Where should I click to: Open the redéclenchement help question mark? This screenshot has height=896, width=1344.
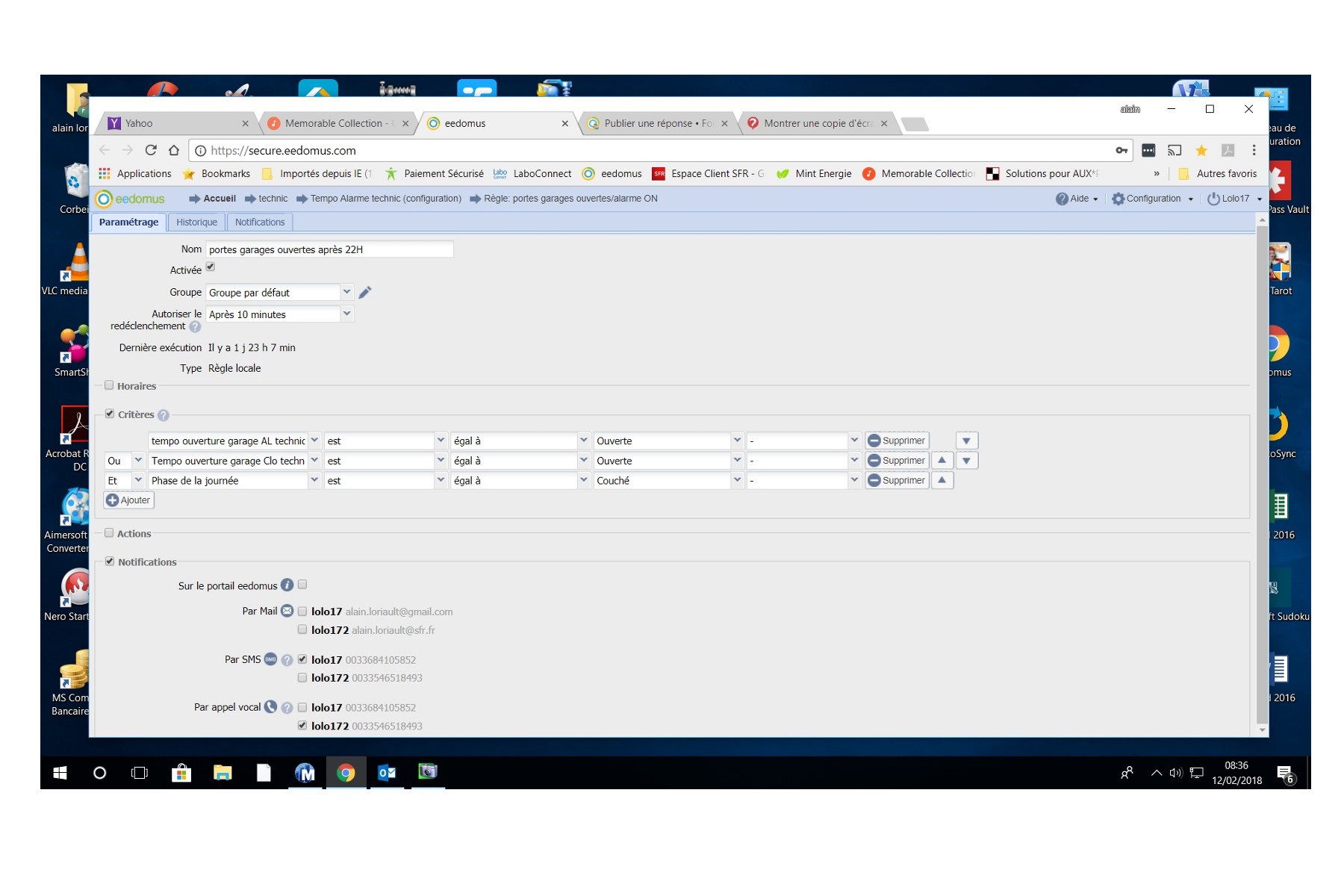click(195, 326)
